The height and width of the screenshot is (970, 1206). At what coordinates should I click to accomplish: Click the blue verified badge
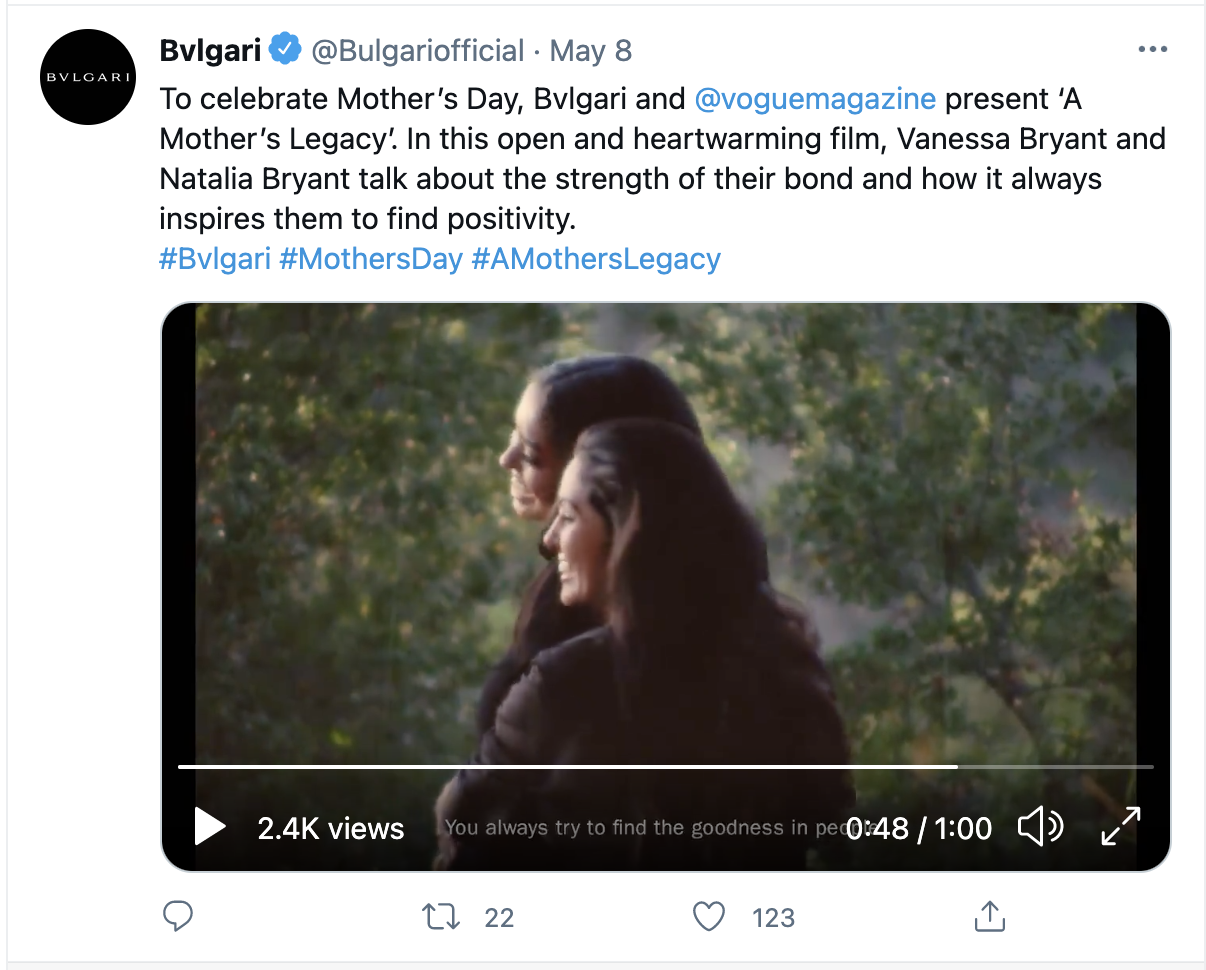coord(287,50)
